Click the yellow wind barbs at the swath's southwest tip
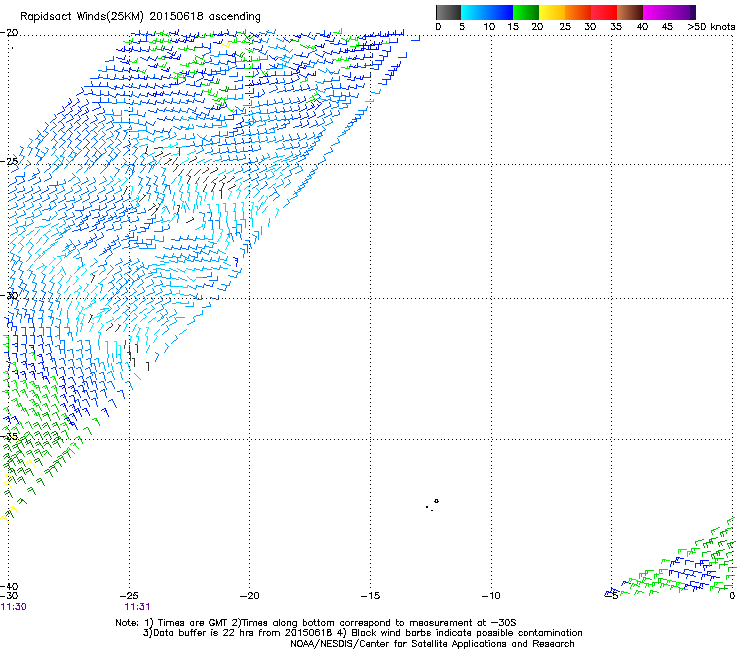This screenshot has height=650, width=740. point(9,514)
